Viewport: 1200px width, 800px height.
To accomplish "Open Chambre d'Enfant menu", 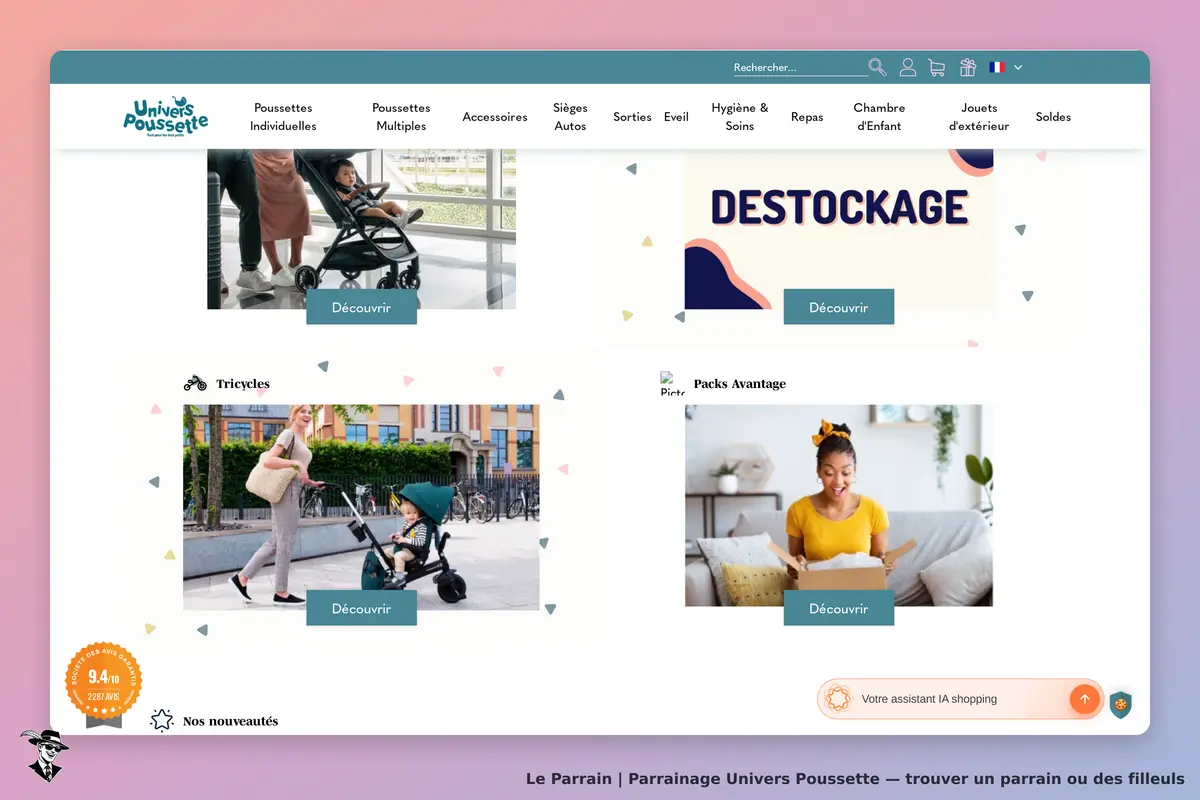I will [x=879, y=117].
